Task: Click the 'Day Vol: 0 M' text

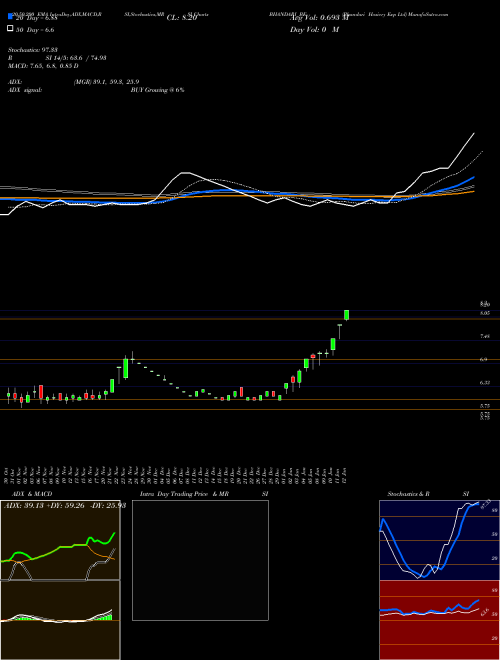Action: click(314, 29)
